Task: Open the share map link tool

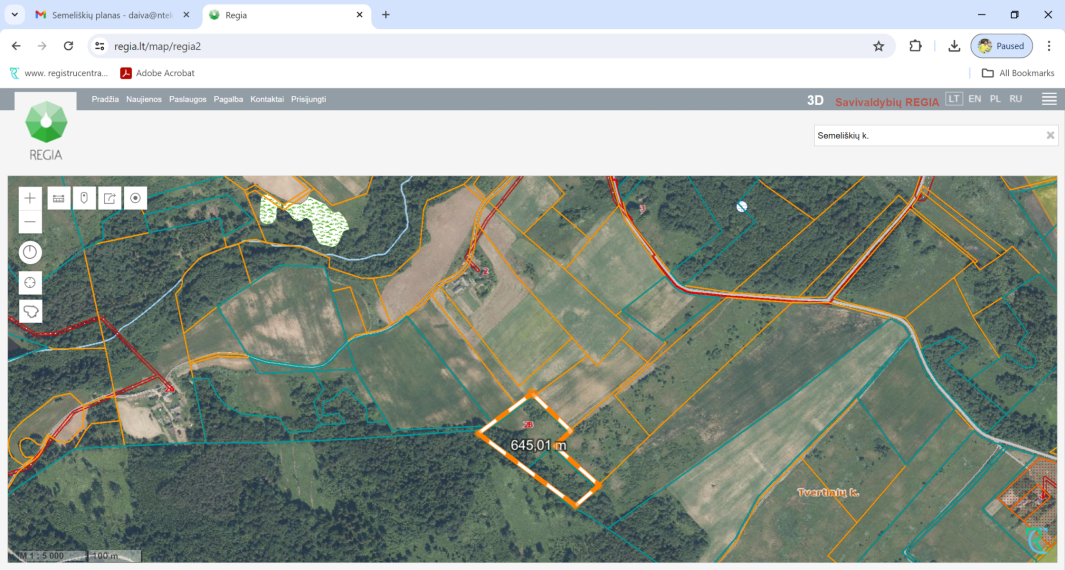Action: [x=109, y=198]
